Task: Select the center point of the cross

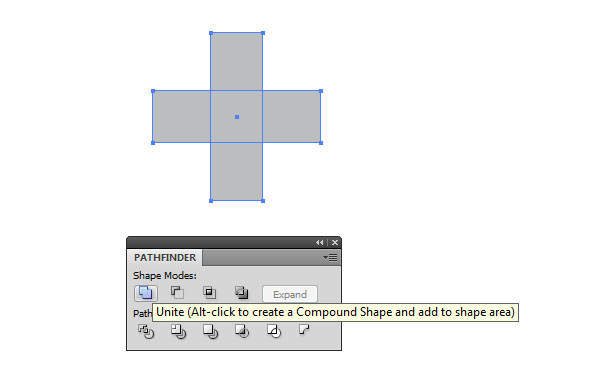Action: 237,117
